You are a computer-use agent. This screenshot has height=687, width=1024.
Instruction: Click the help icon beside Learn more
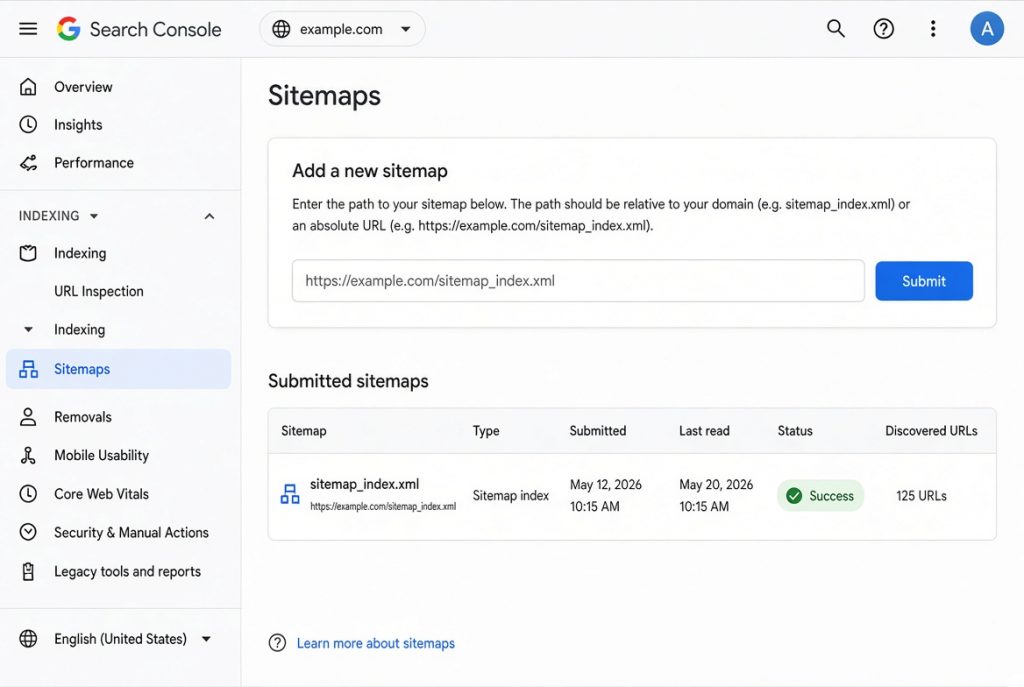click(278, 643)
